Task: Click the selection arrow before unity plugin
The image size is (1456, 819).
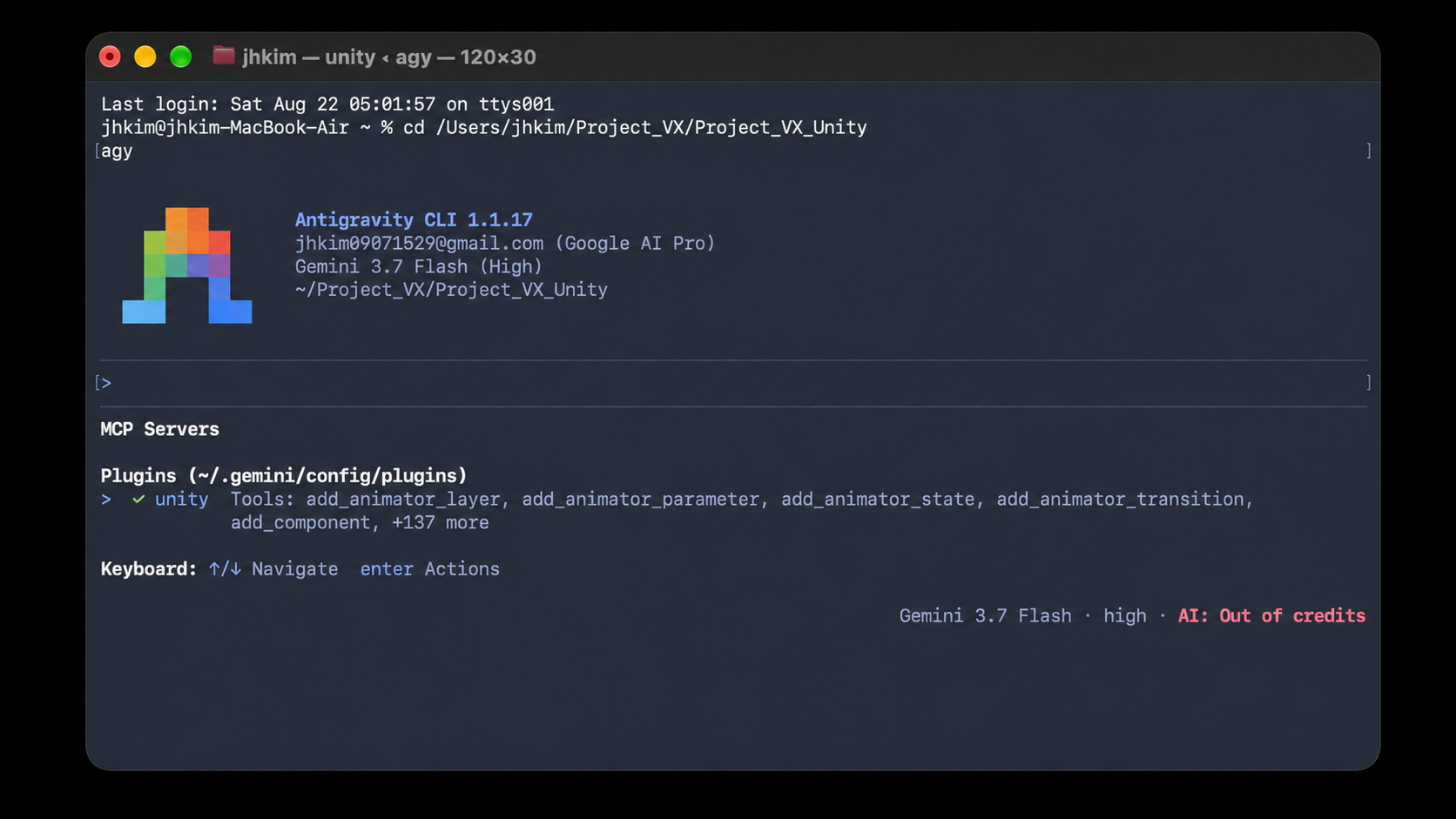Action: point(106,500)
